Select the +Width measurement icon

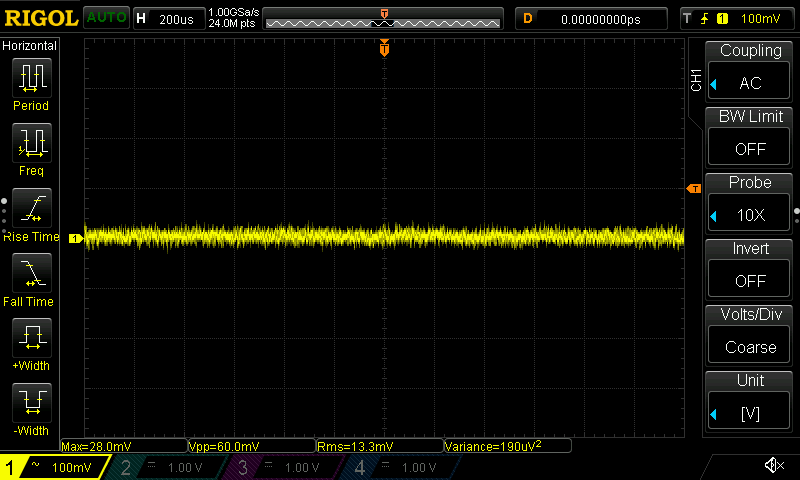click(31, 340)
